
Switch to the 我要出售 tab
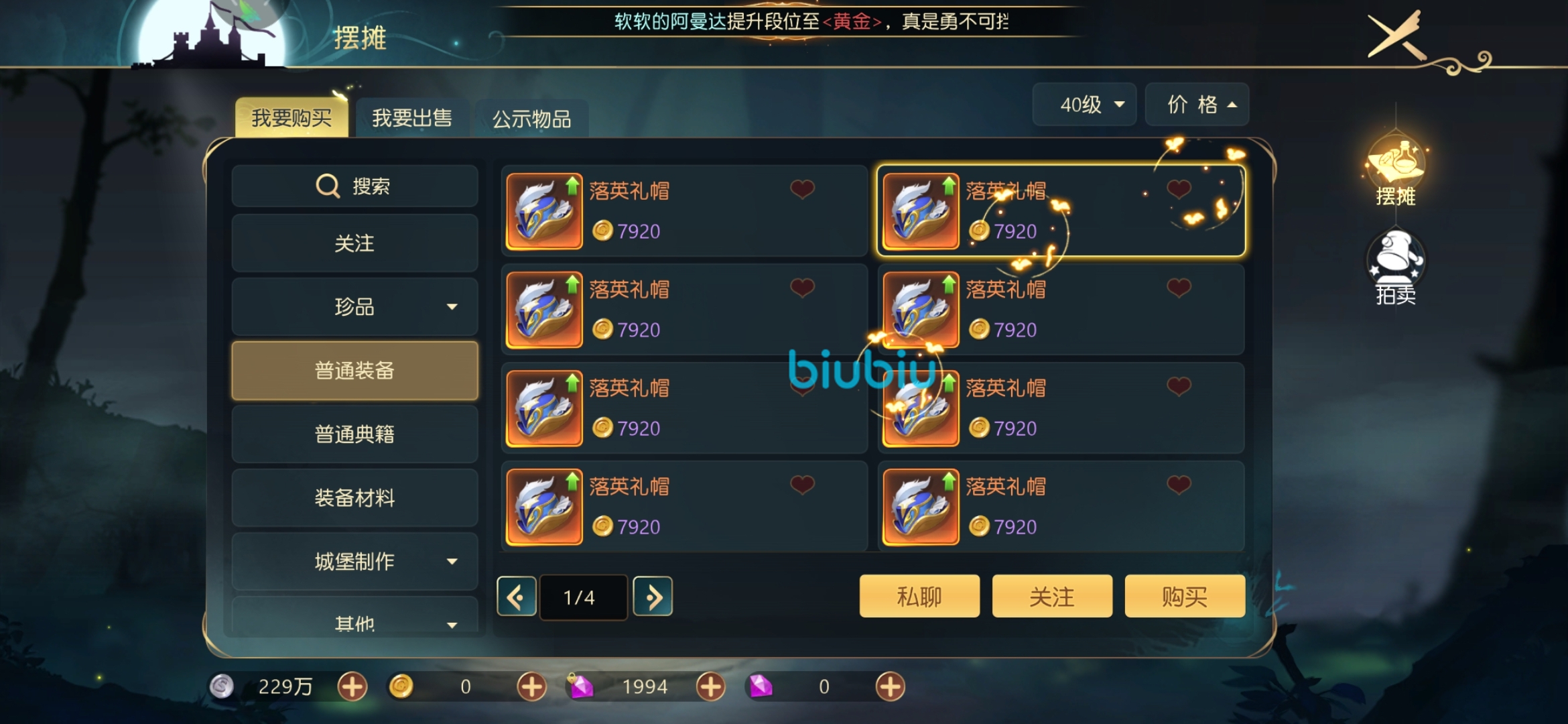pyautogui.click(x=411, y=118)
